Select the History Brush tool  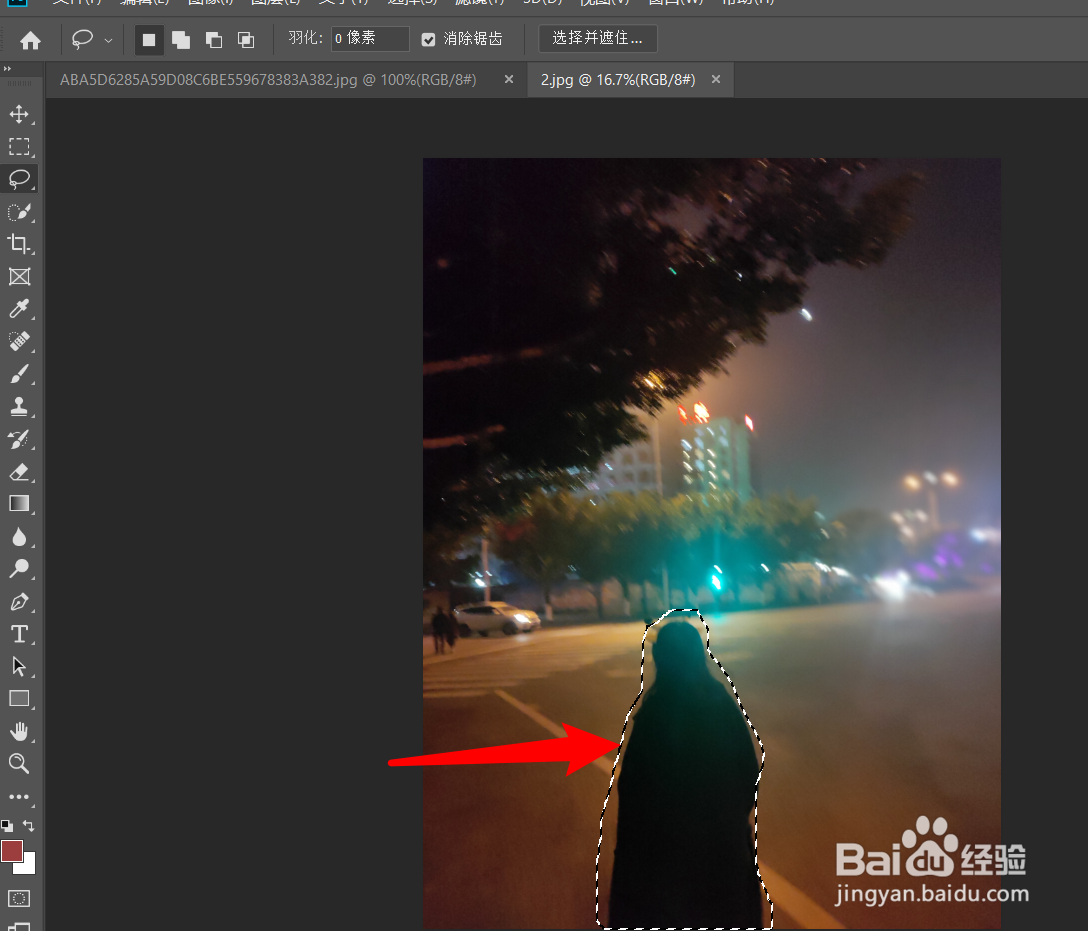(x=19, y=439)
